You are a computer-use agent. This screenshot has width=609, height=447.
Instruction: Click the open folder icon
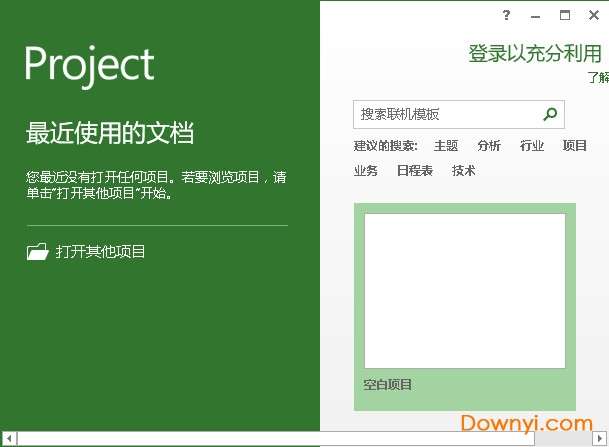pyautogui.click(x=38, y=252)
